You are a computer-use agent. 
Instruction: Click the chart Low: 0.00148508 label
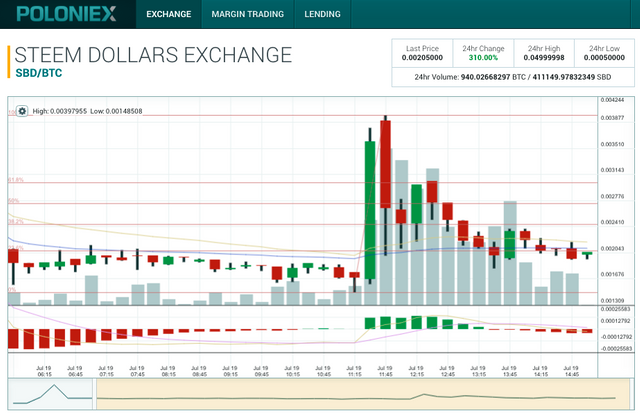click(116, 111)
